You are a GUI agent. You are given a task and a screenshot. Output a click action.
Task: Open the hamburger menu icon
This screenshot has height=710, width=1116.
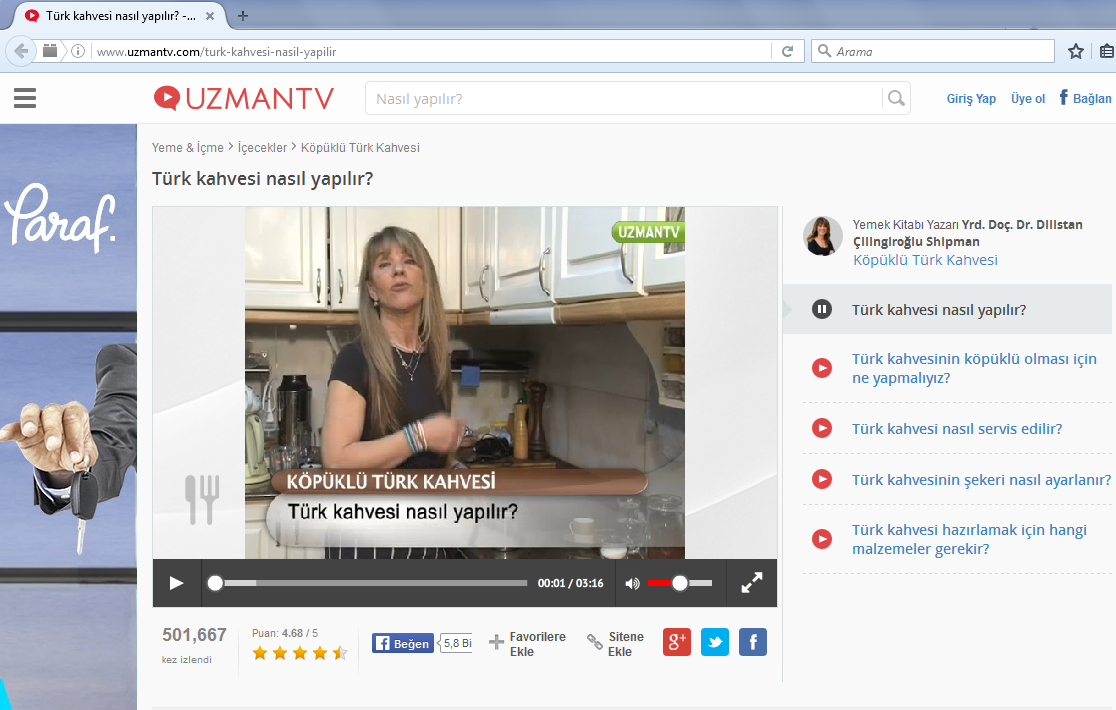pyautogui.click(x=25, y=98)
